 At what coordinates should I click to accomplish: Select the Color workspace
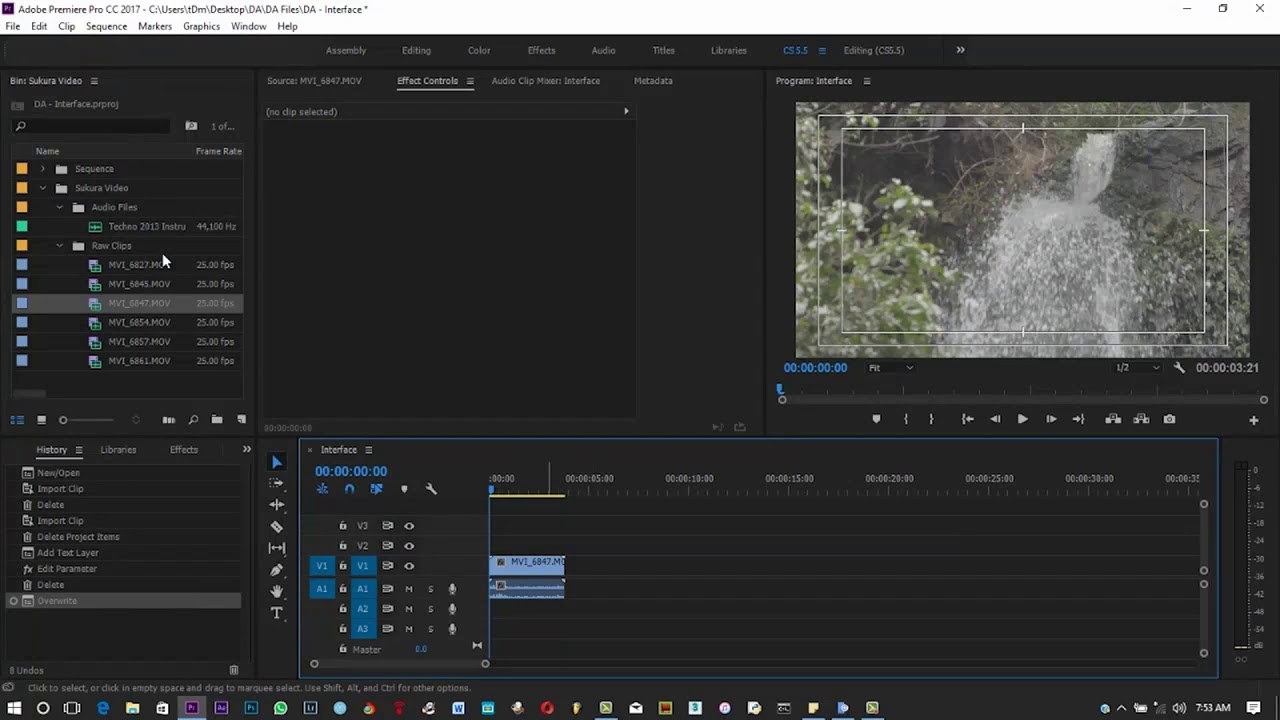pyautogui.click(x=479, y=50)
